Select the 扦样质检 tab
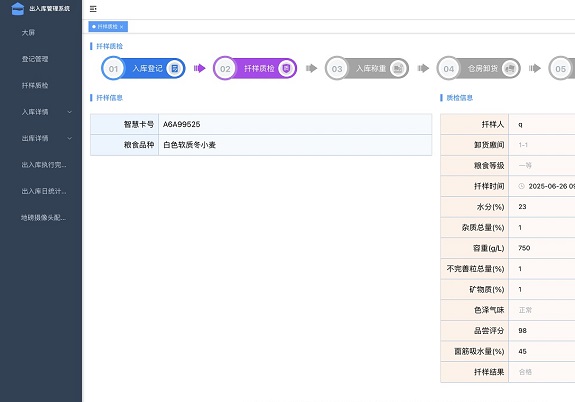Screen dimensions: 575x402 tap(108, 26)
